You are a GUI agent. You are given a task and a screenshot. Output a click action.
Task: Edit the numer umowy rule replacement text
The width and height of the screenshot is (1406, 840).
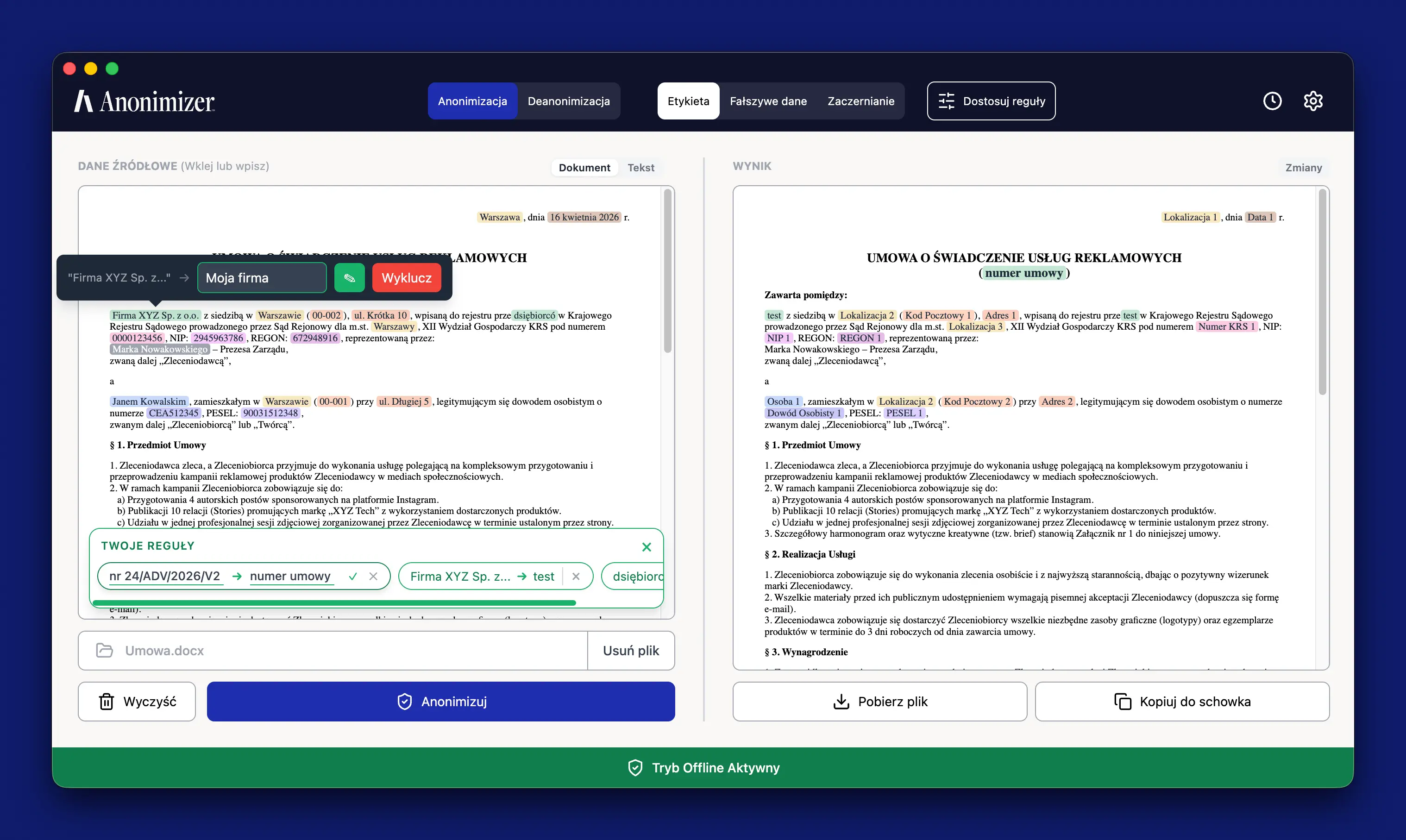click(291, 576)
